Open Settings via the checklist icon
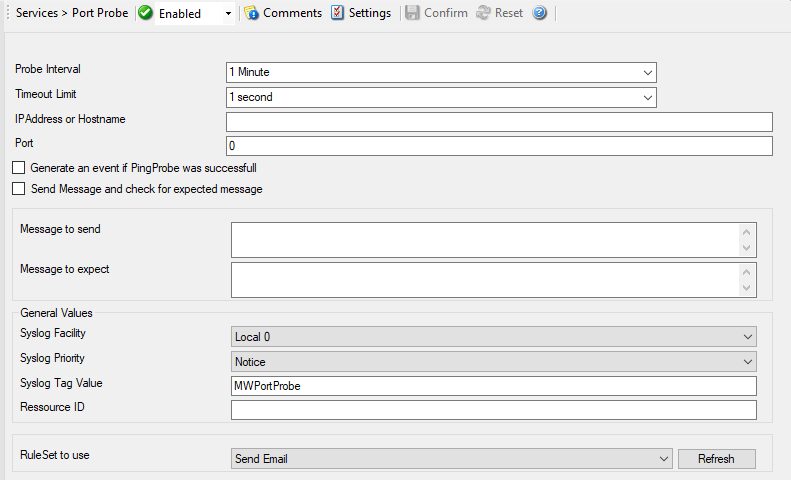Viewport: 791px width, 480px height. click(337, 14)
